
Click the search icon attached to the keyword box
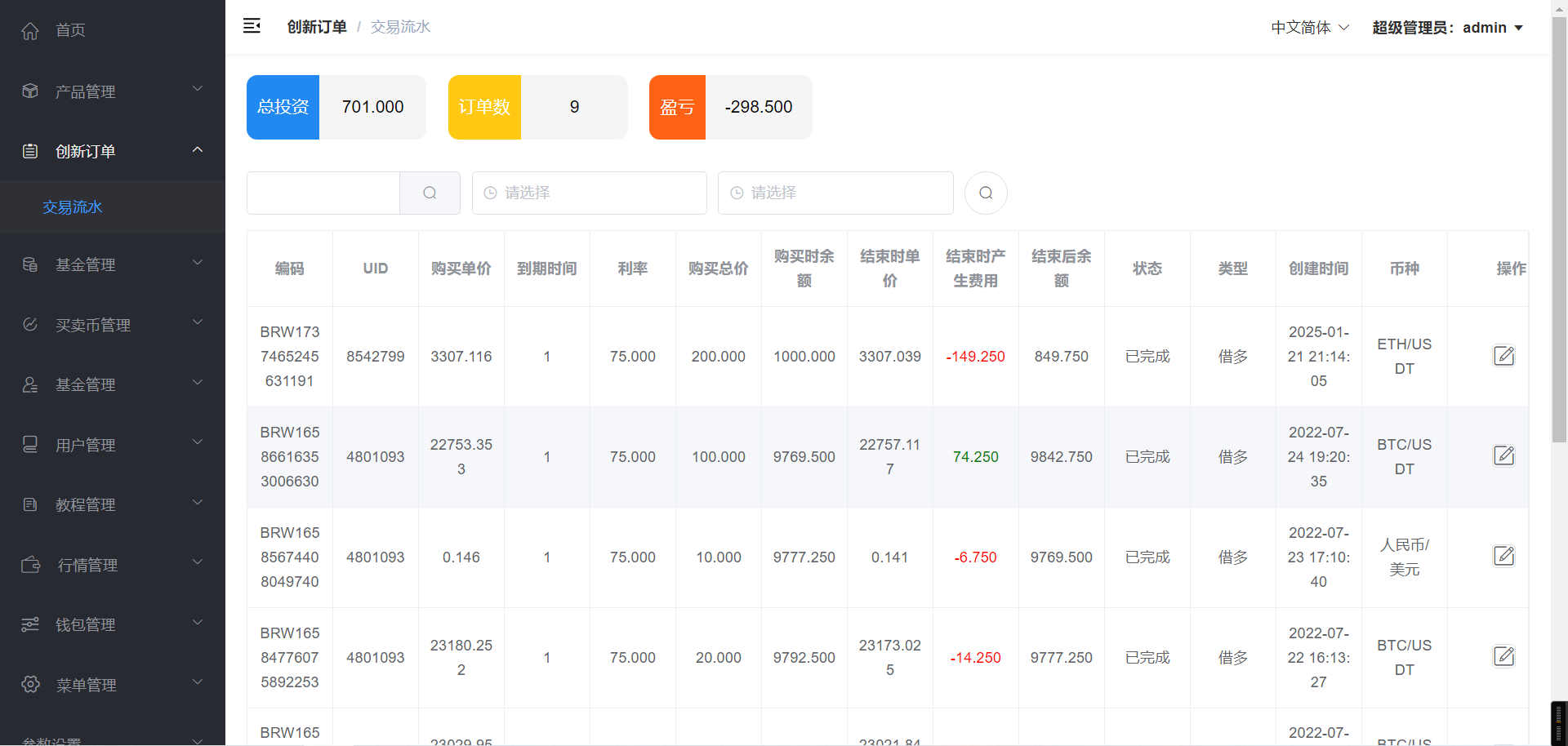point(430,193)
